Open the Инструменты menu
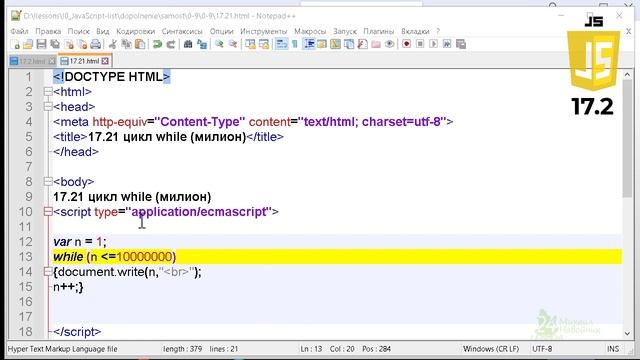This screenshot has width=640, height=360. pos(264,31)
